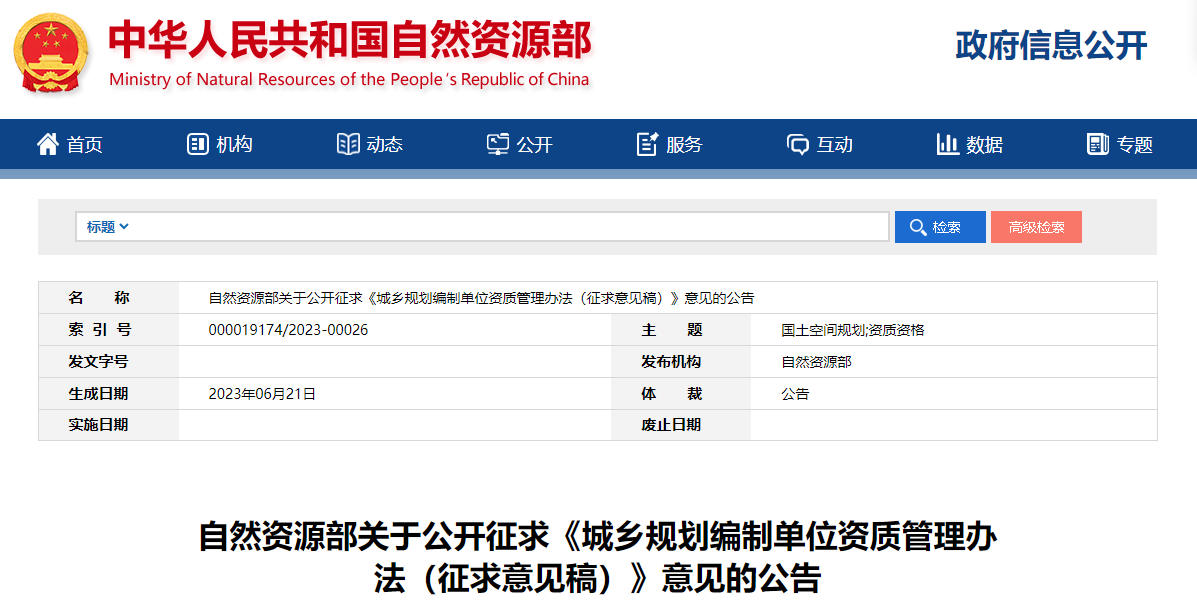1197x607 pixels.
Task: Click the list icon beside 机构
Action: tap(198, 144)
